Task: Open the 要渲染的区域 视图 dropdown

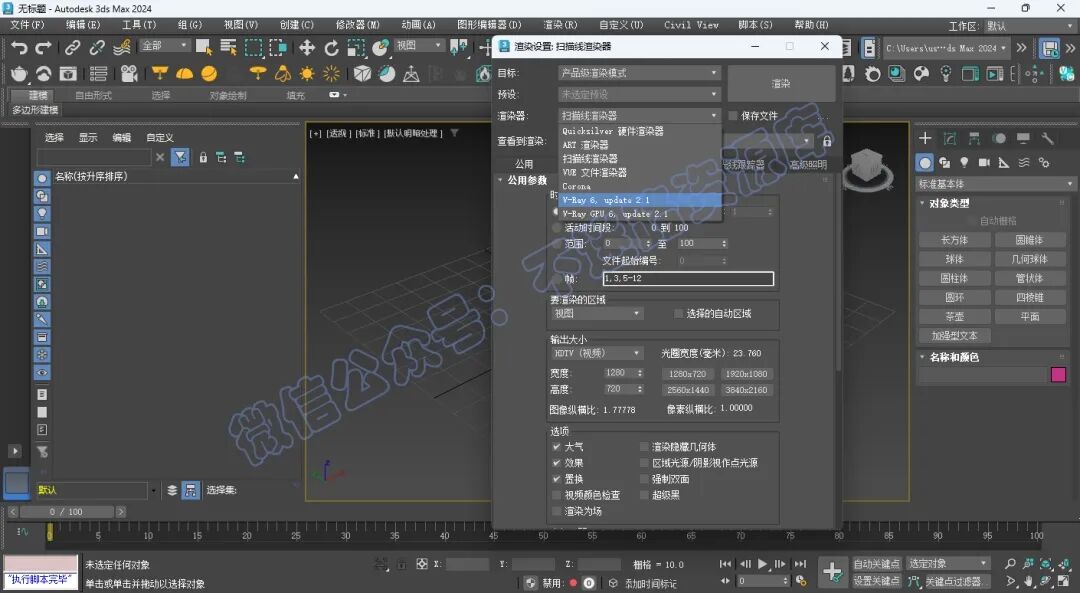Action: pyautogui.click(x=596, y=313)
